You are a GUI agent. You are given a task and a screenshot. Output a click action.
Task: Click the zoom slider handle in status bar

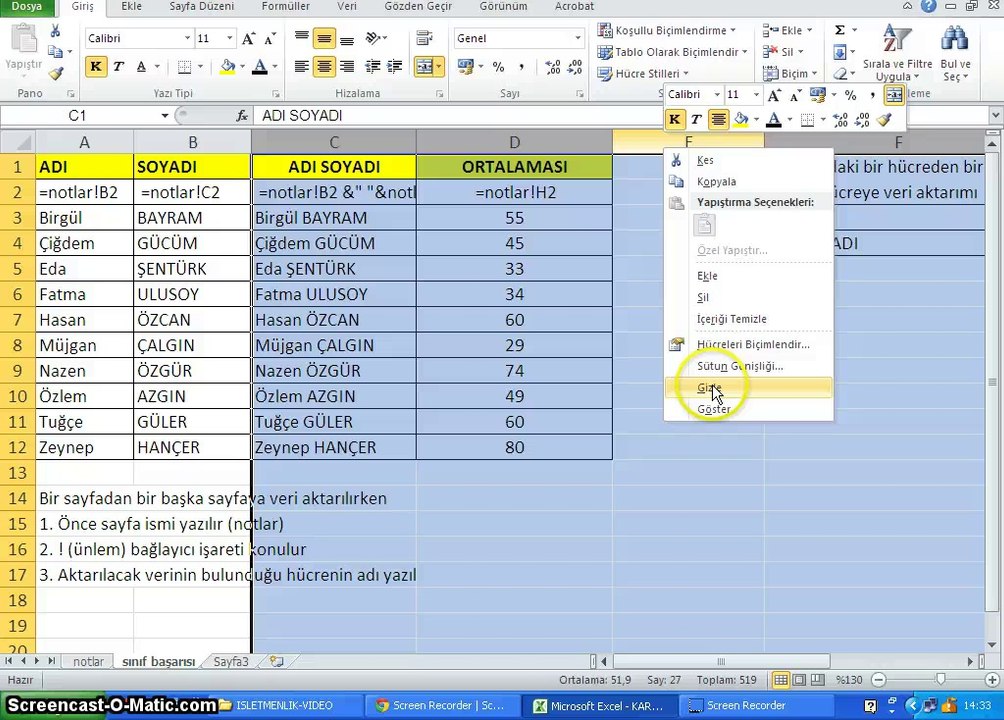pos(940,680)
